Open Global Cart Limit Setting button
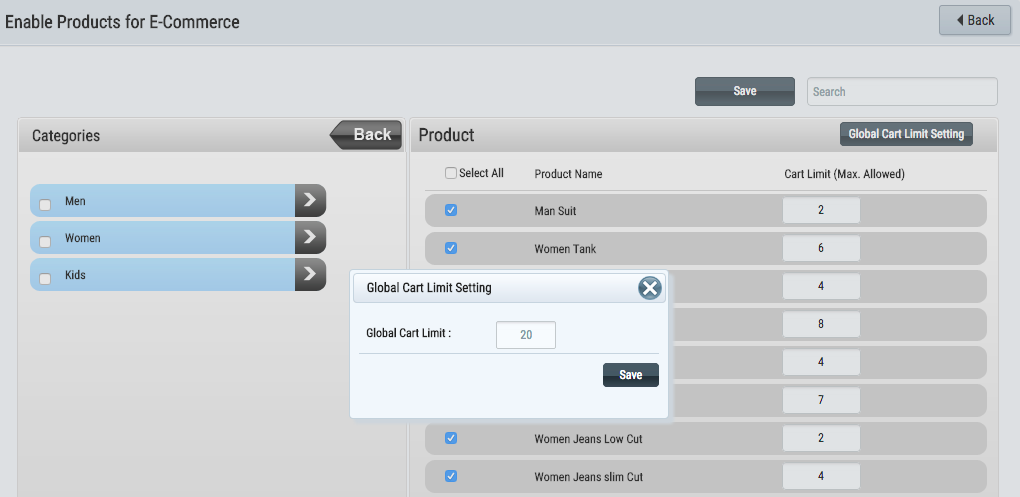 pyautogui.click(x=906, y=134)
